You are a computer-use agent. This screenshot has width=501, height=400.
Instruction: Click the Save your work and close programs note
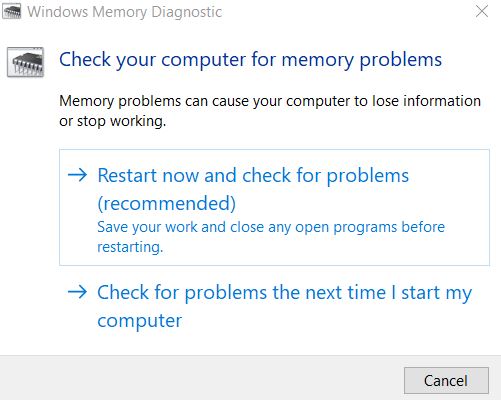(x=271, y=237)
